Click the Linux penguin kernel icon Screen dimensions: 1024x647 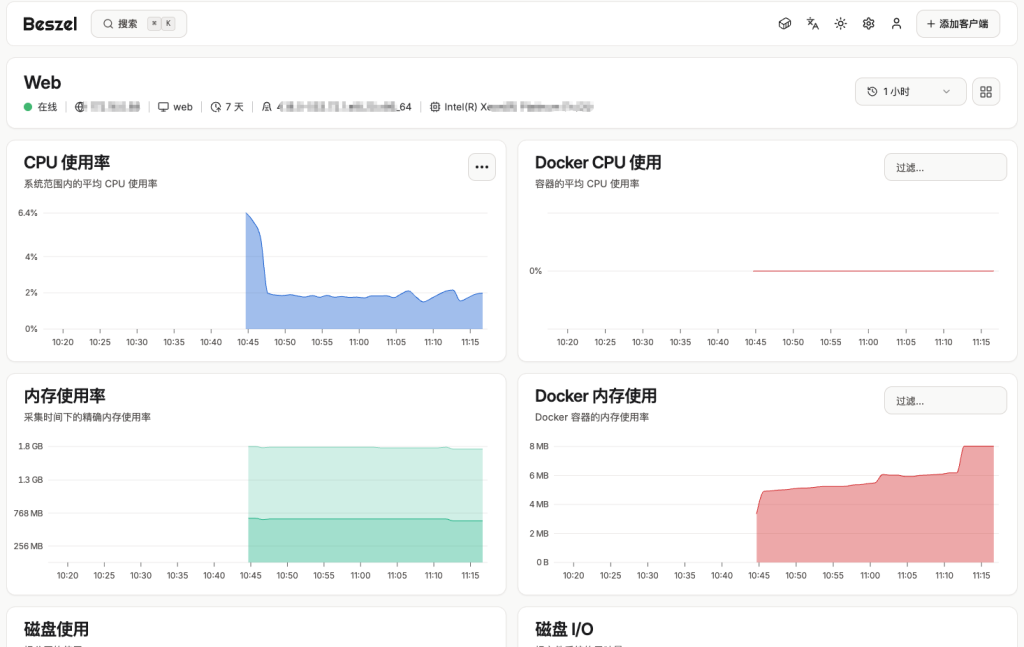pyautogui.click(x=267, y=107)
